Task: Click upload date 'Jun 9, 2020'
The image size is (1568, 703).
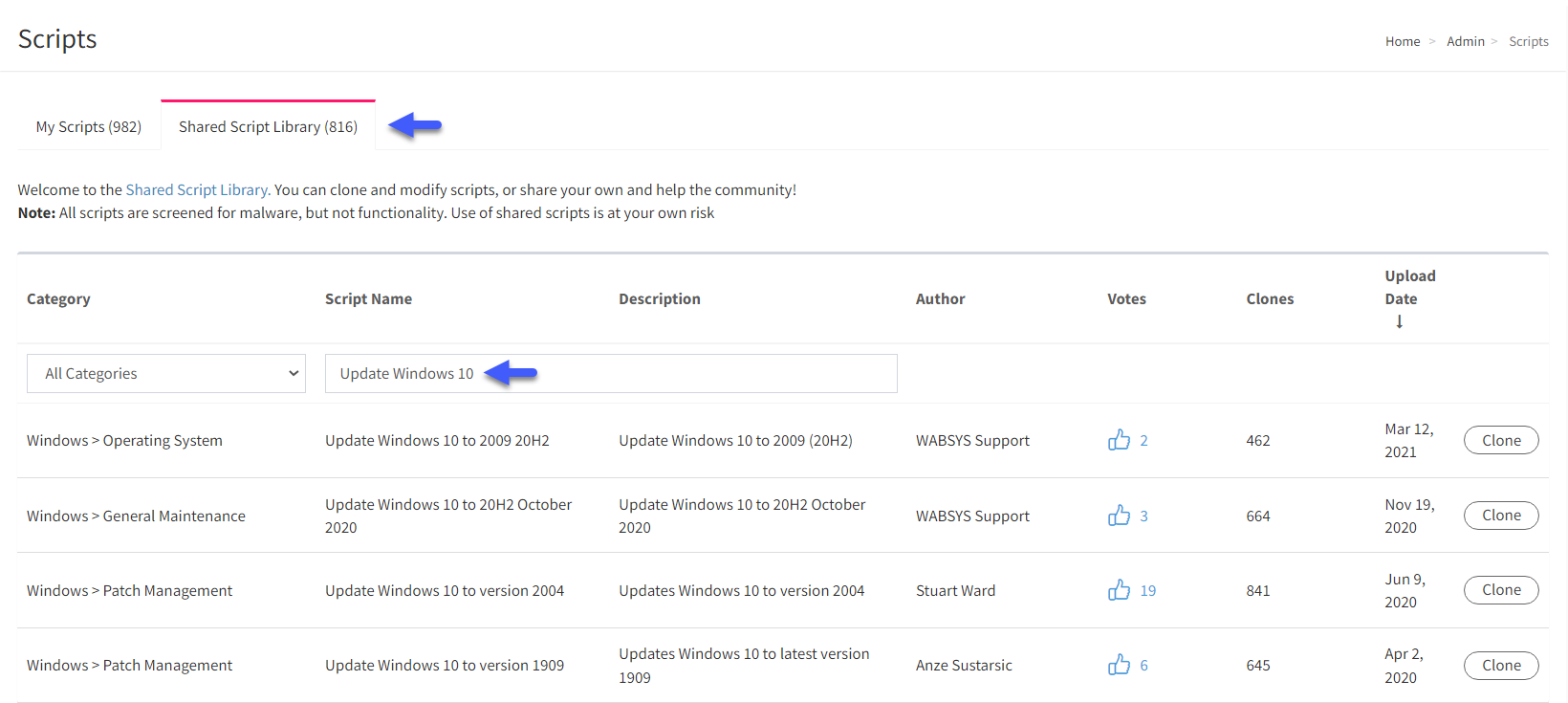Action: tap(1405, 590)
